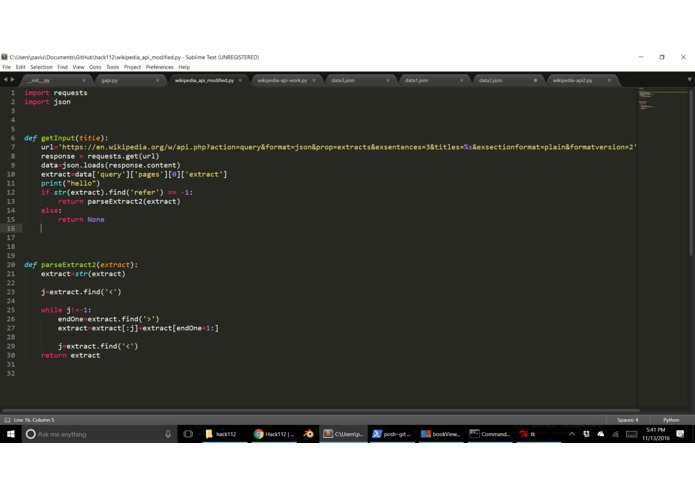This screenshot has height=494, width=695.
Task: Open the View menu
Action: [x=78, y=67]
